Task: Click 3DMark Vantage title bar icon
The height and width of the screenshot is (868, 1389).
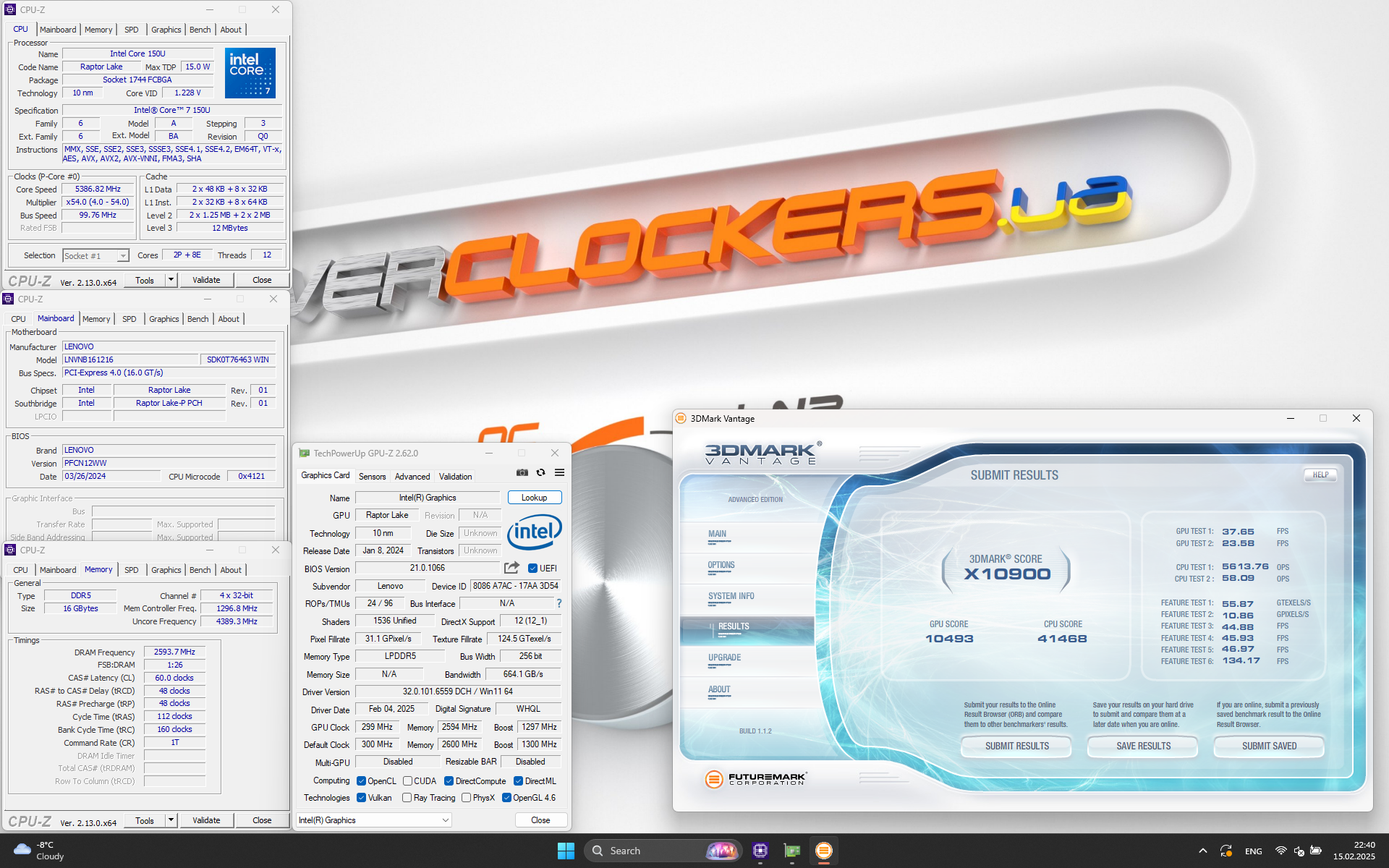Action: click(x=680, y=418)
